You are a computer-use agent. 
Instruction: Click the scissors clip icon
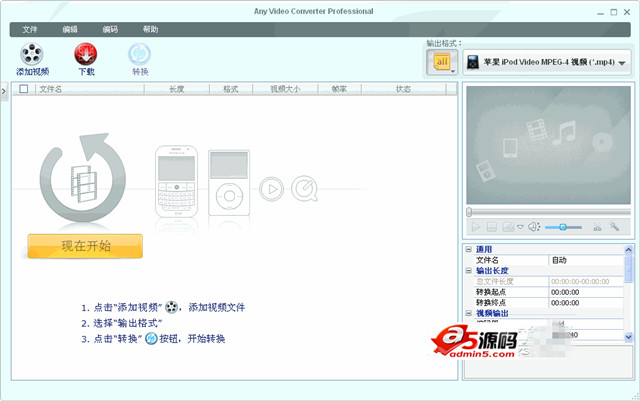click(x=597, y=227)
